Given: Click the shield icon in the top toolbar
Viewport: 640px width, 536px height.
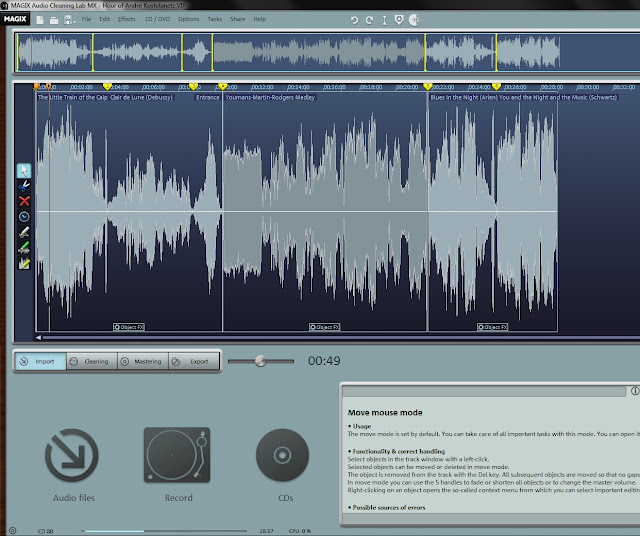Looking at the screenshot, I should tap(399, 20).
